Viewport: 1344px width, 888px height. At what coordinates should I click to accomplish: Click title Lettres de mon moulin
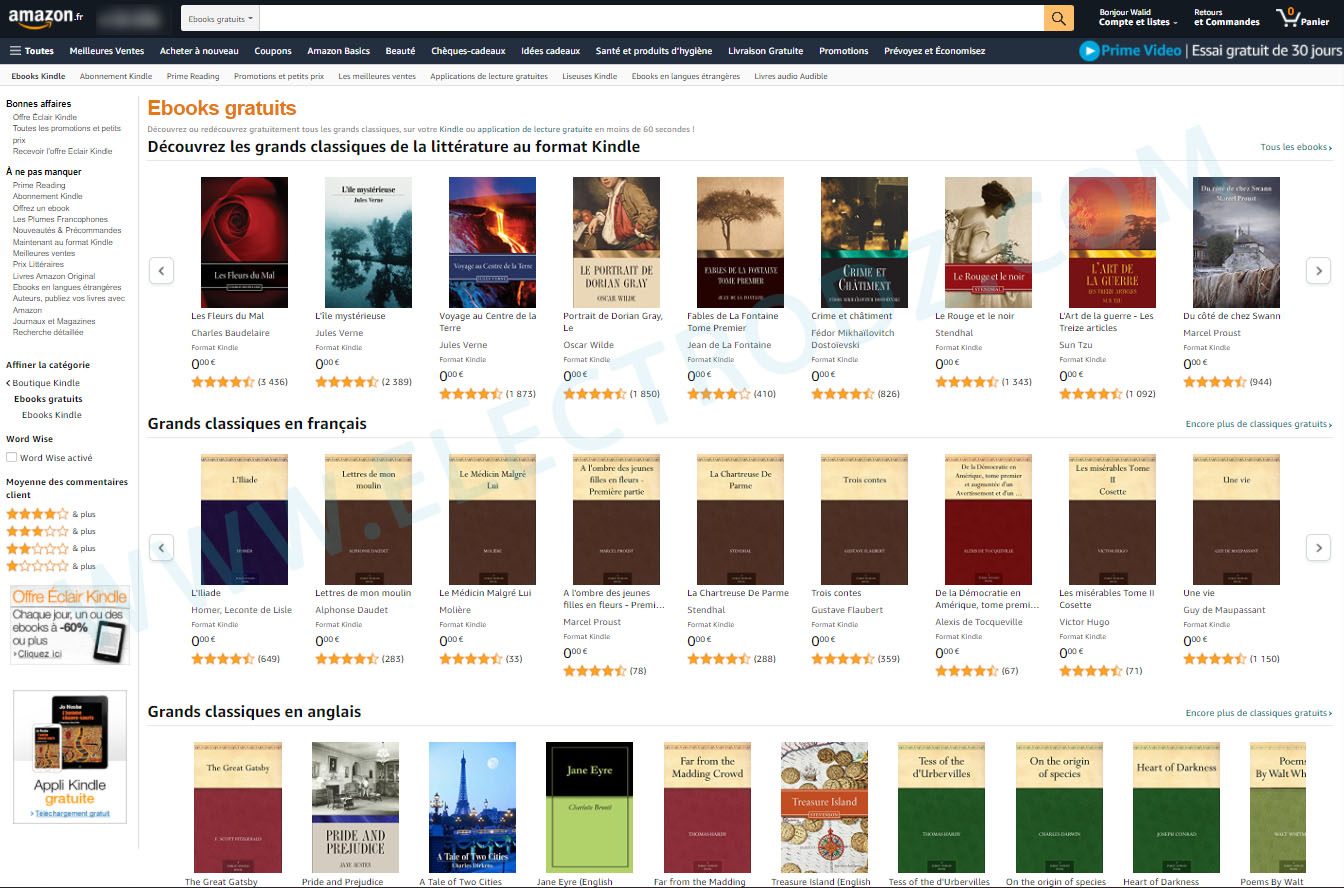[x=363, y=593]
